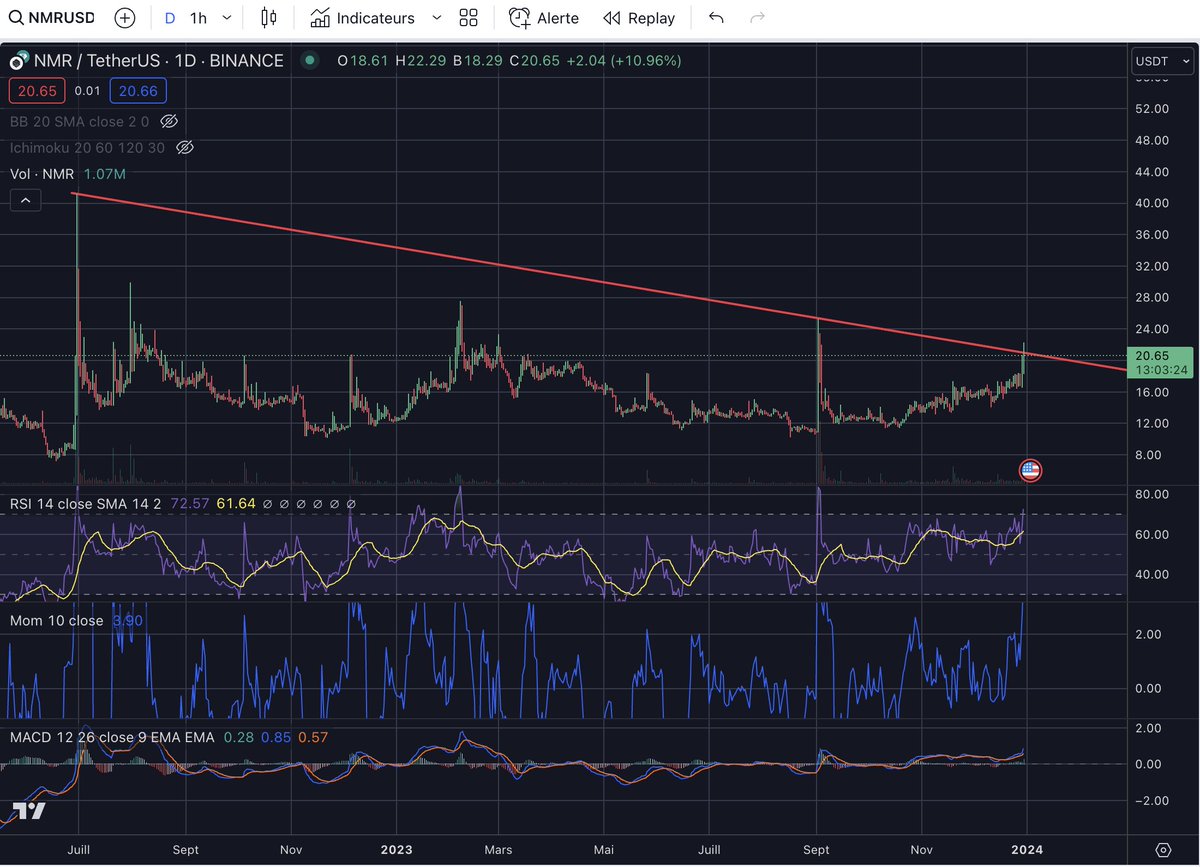Viewport: 1200px width, 867px height.
Task: Click the add/compare symbol plus icon
Action: coord(124,18)
